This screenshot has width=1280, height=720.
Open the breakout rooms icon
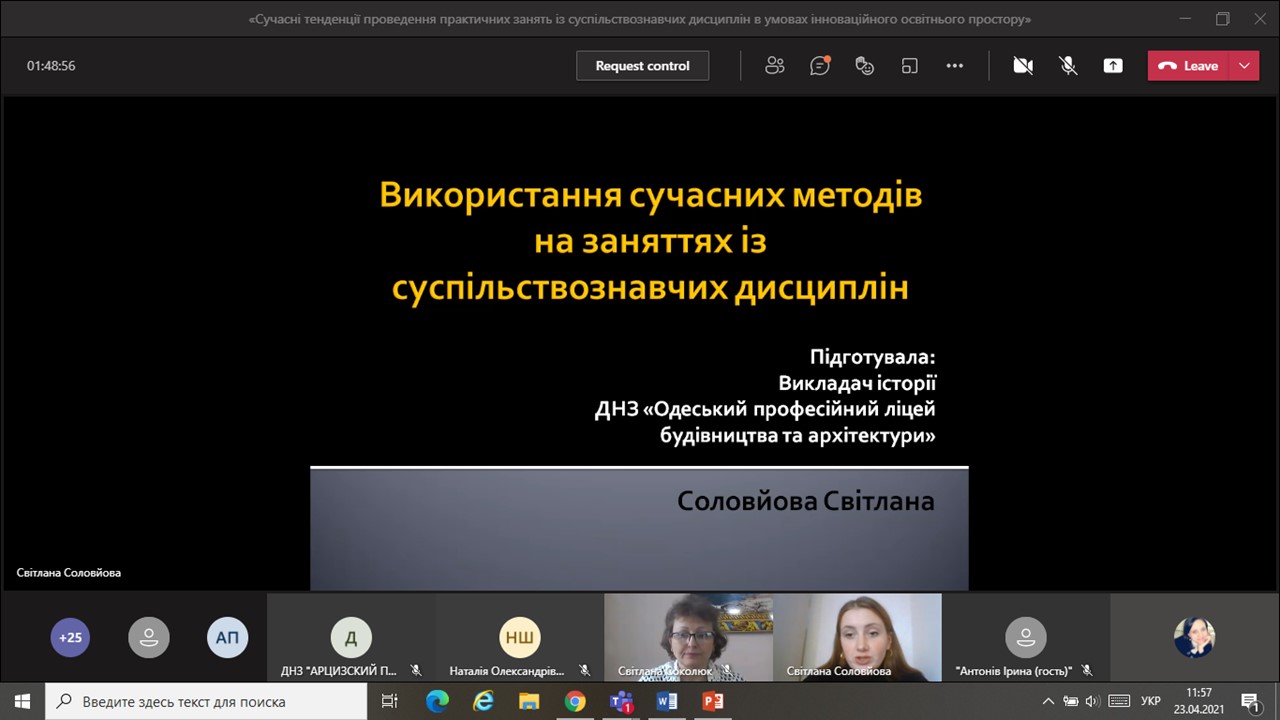pos(909,66)
